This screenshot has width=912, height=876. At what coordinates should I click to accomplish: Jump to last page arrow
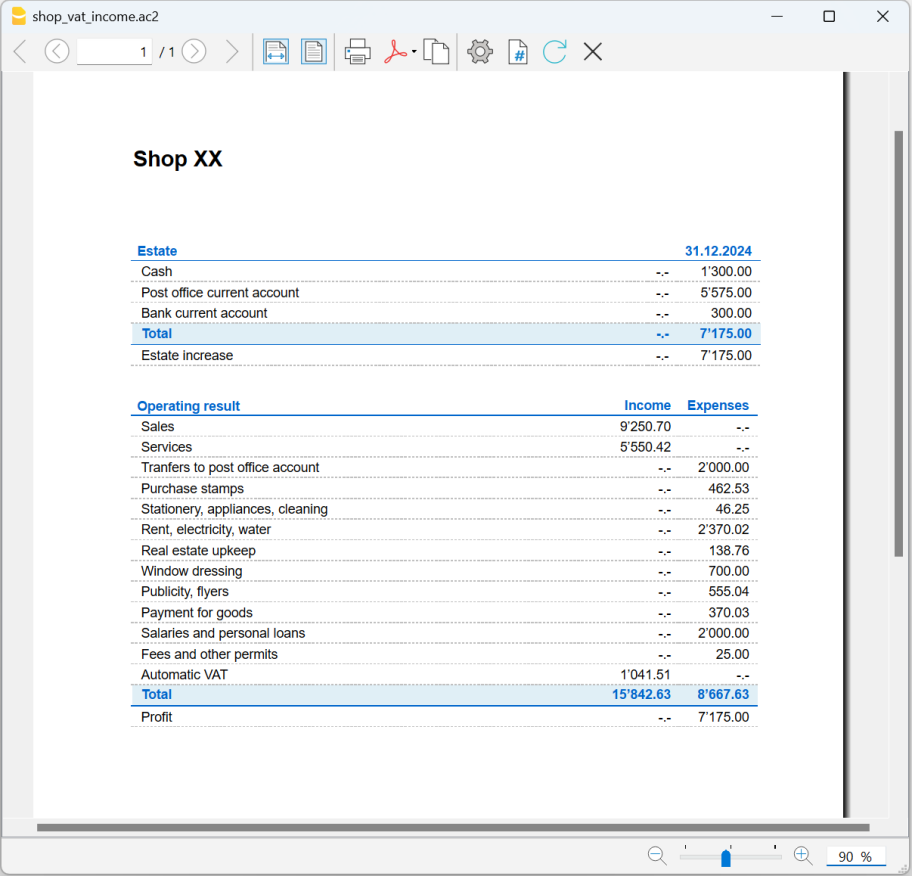tap(231, 52)
